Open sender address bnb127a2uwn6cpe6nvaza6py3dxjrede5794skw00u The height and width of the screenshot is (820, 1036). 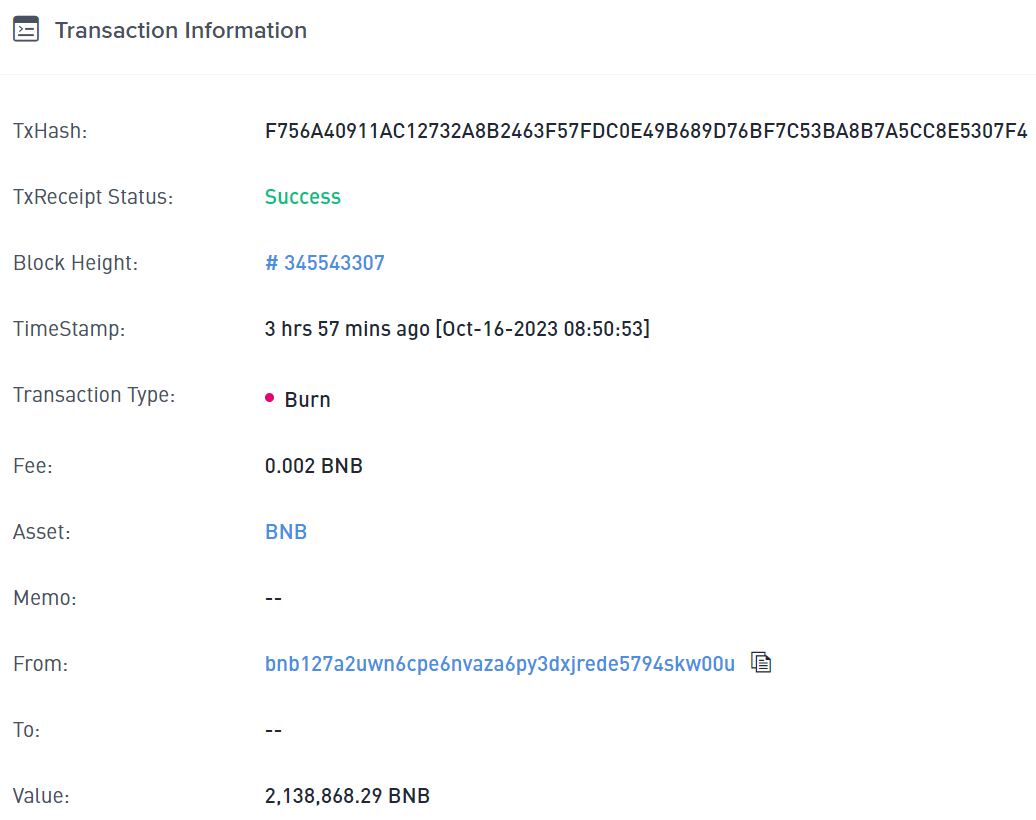point(498,663)
